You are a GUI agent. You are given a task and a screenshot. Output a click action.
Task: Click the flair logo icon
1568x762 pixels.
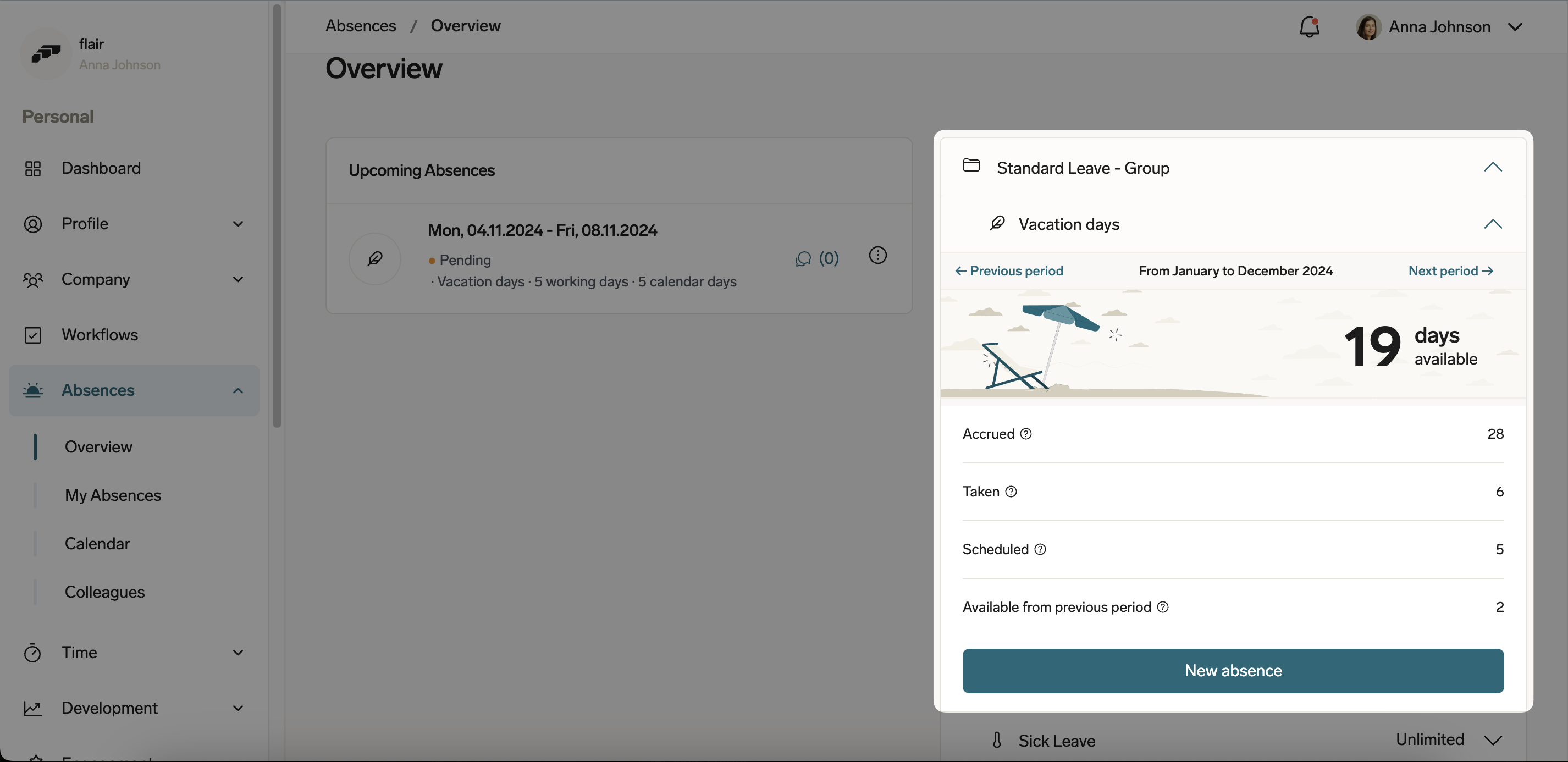[x=46, y=53]
